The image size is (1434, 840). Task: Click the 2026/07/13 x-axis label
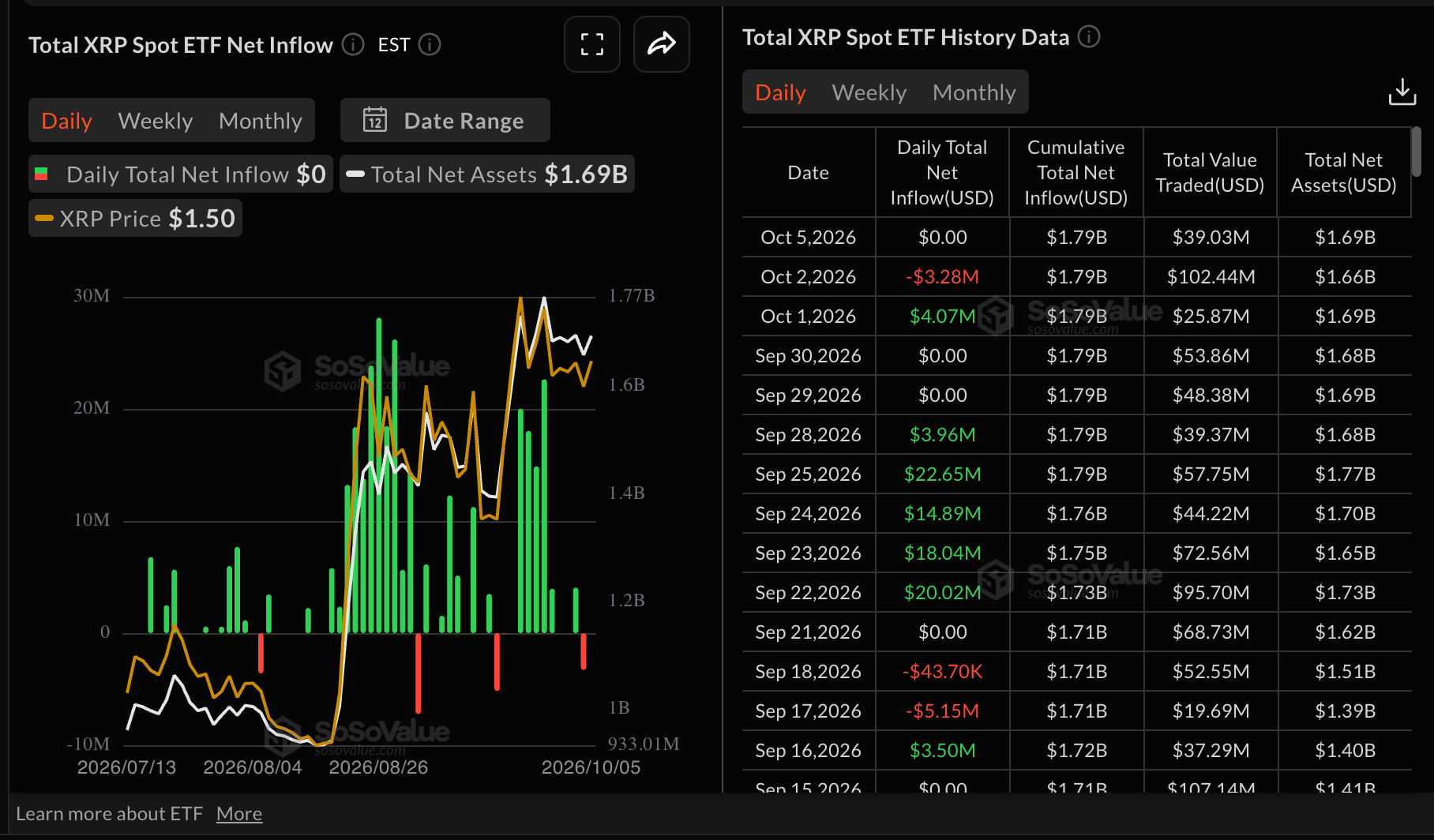click(126, 767)
